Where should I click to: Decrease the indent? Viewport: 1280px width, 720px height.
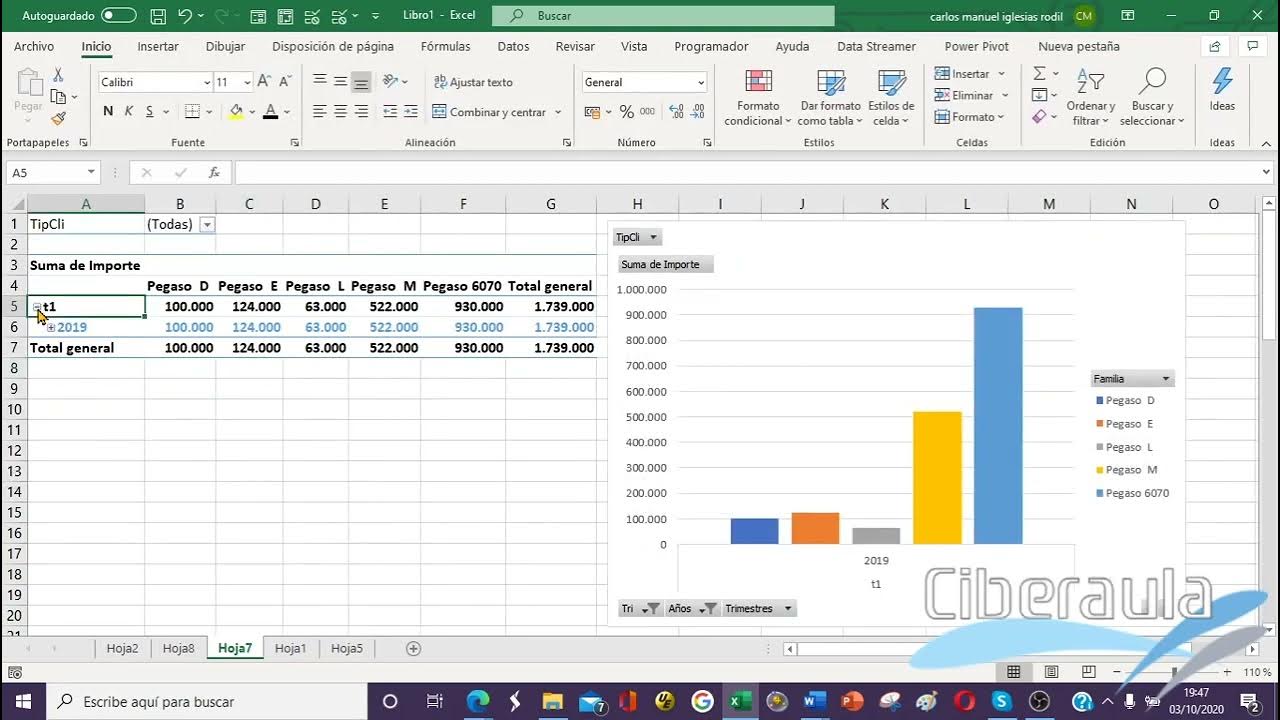point(390,112)
